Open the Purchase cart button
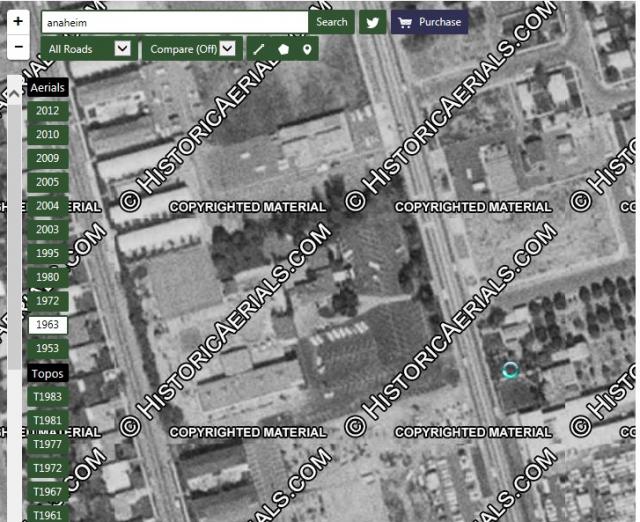 click(429, 22)
